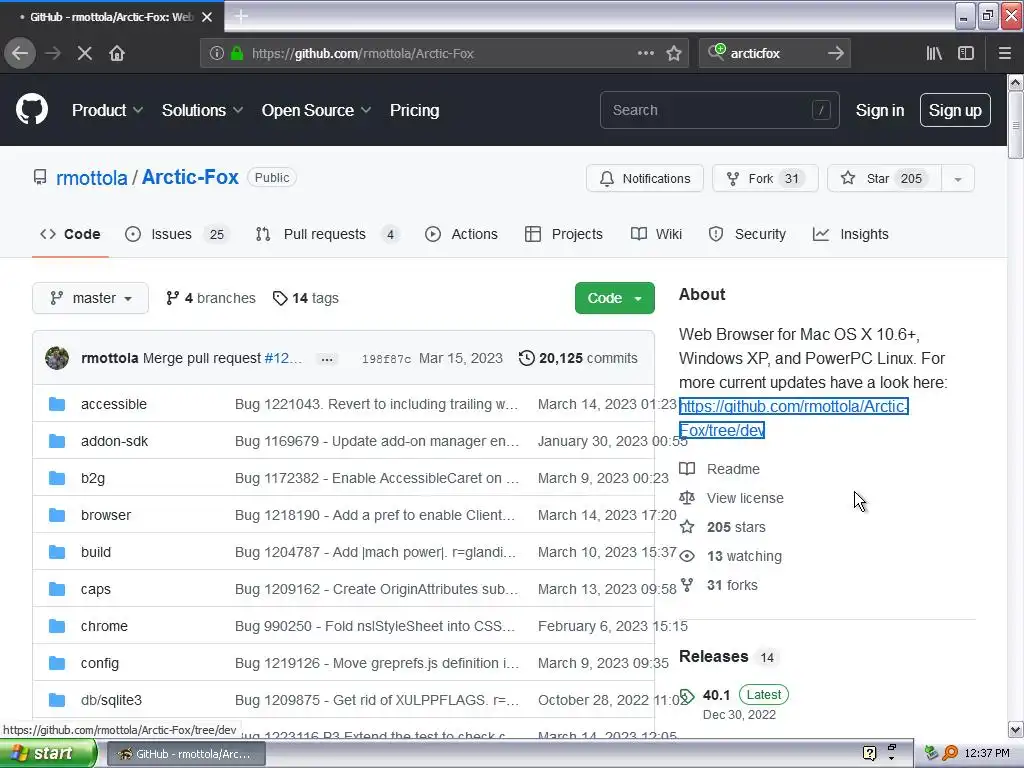Open the Windows Start button
The image size is (1024, 768).
pyautogui.click(x=46, y=754)
